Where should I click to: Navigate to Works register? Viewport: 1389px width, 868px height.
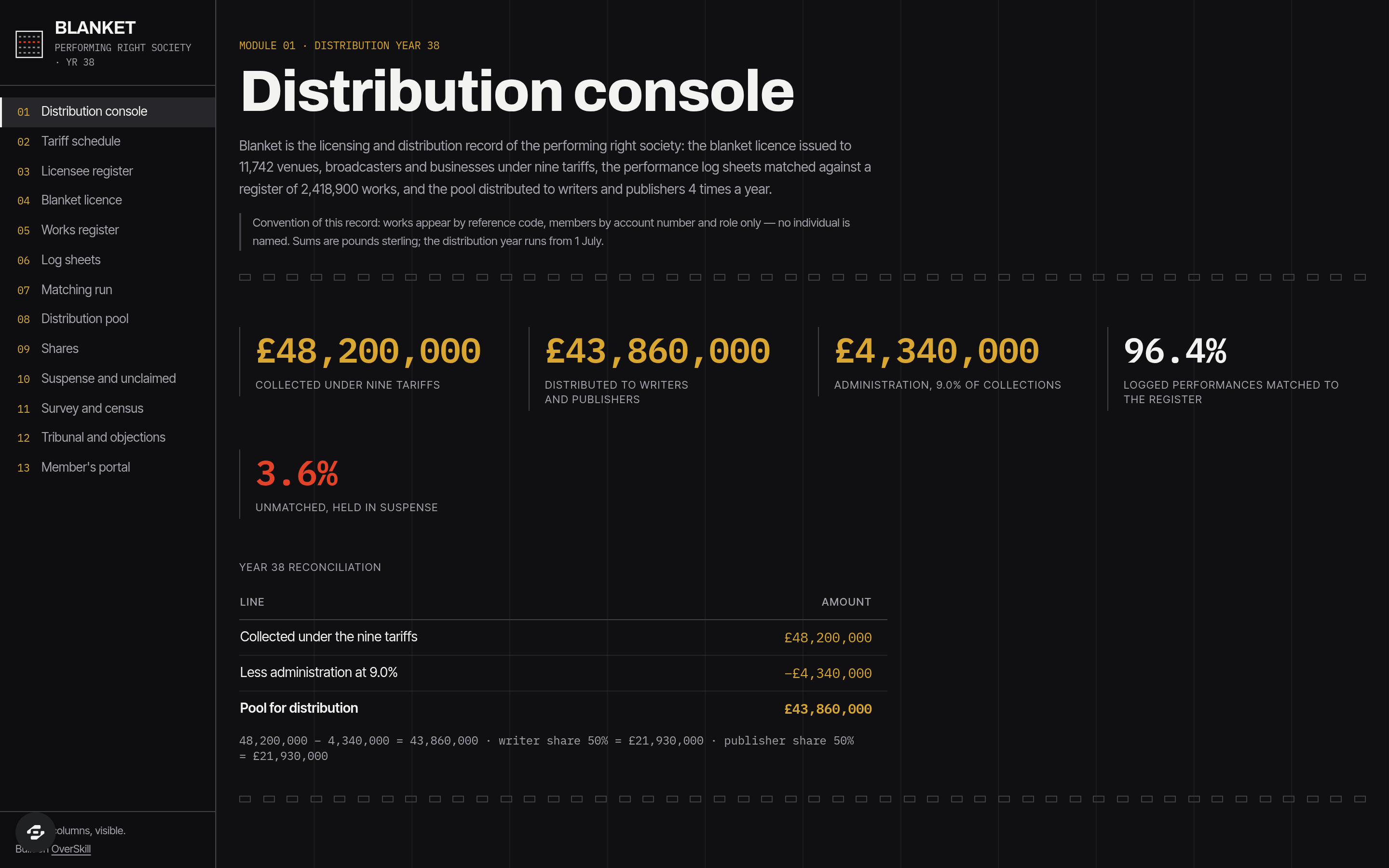tap(108, 230)
